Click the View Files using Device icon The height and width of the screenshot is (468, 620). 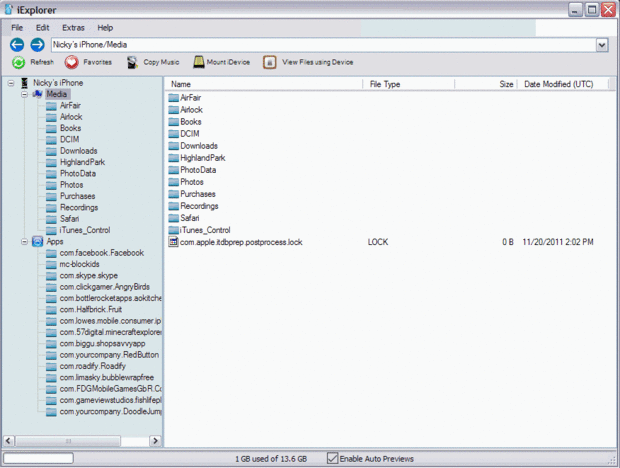(270, 62)
